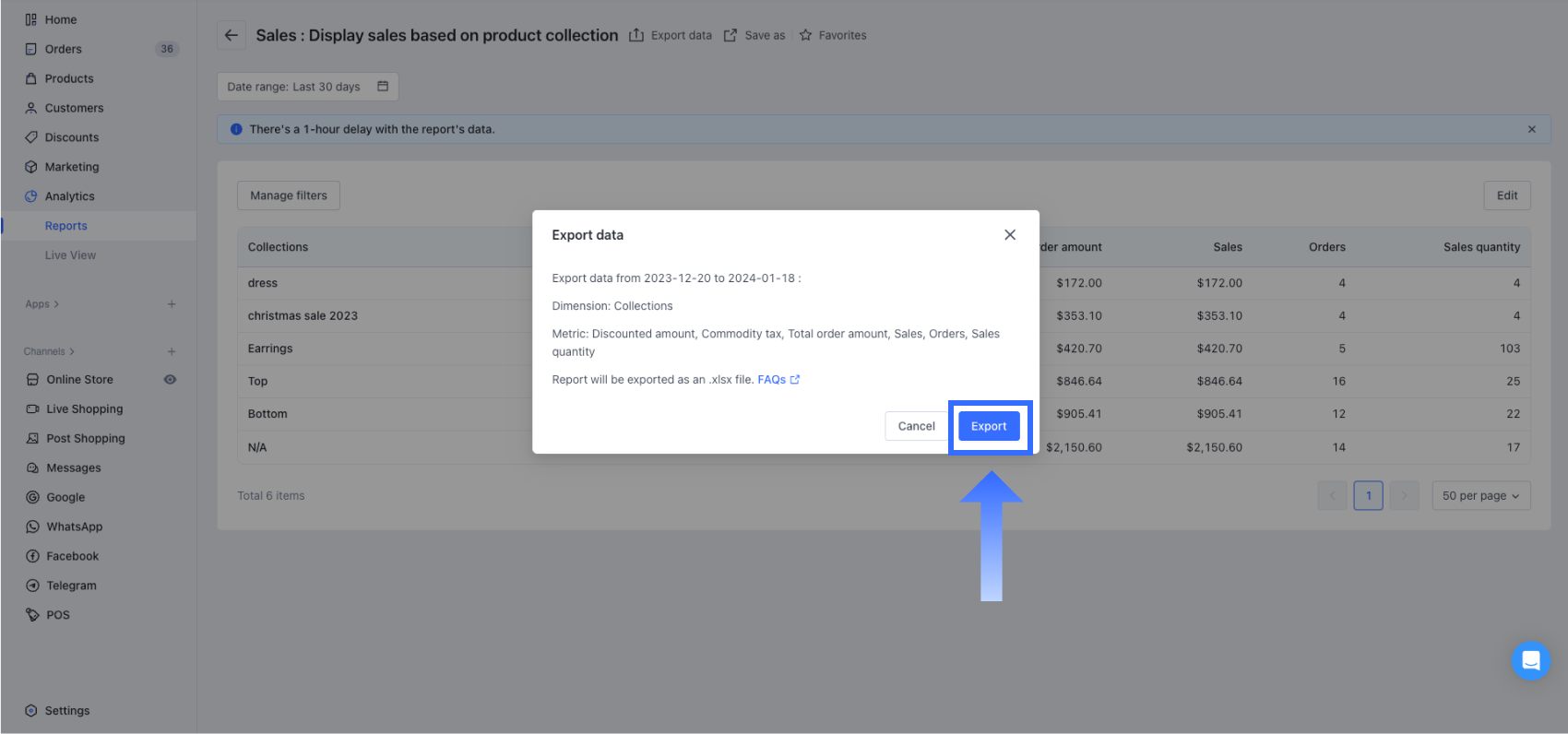Select the Customers person icon
This screenshot has height=734, width=1568.
31,108
